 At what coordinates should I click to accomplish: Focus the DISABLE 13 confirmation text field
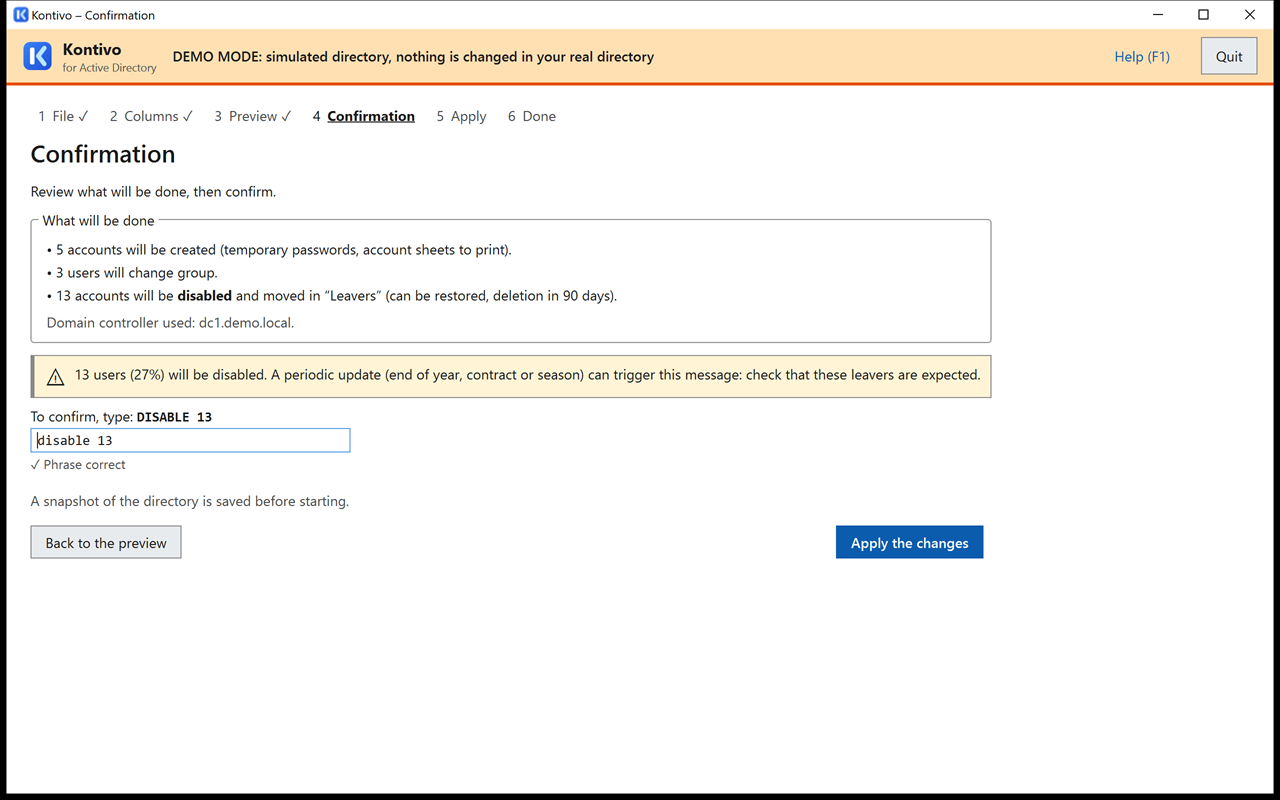pos(190,440)
